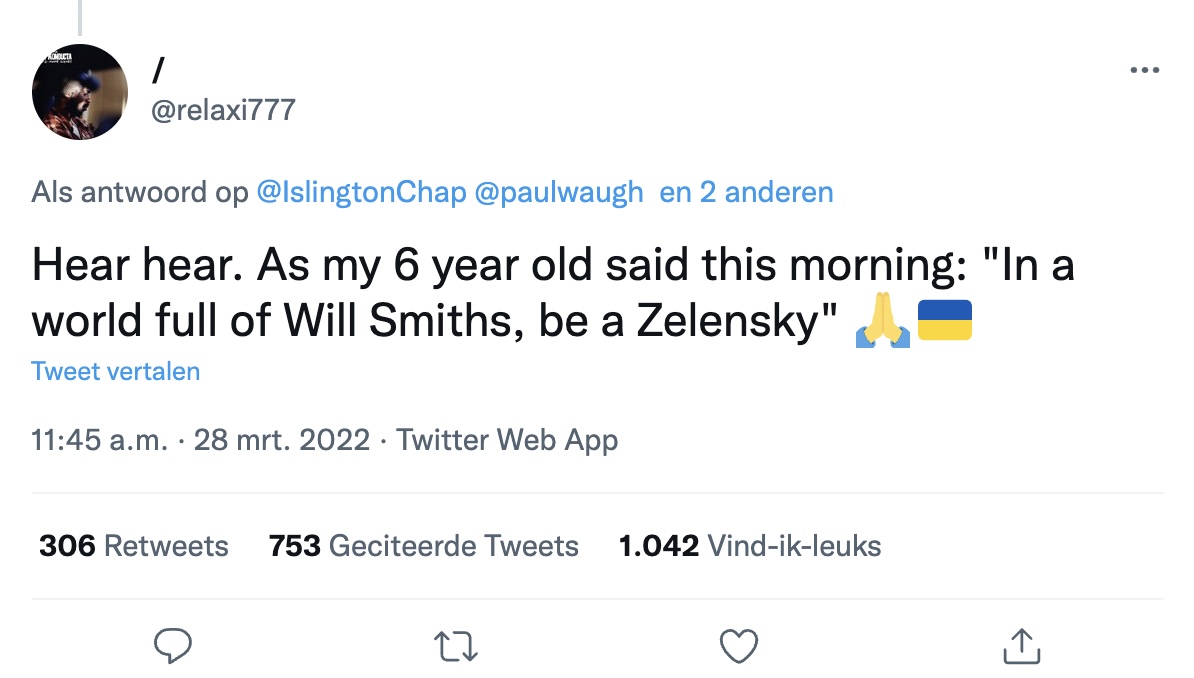Open the more options three-dot menu

(x=1144, y=70)
